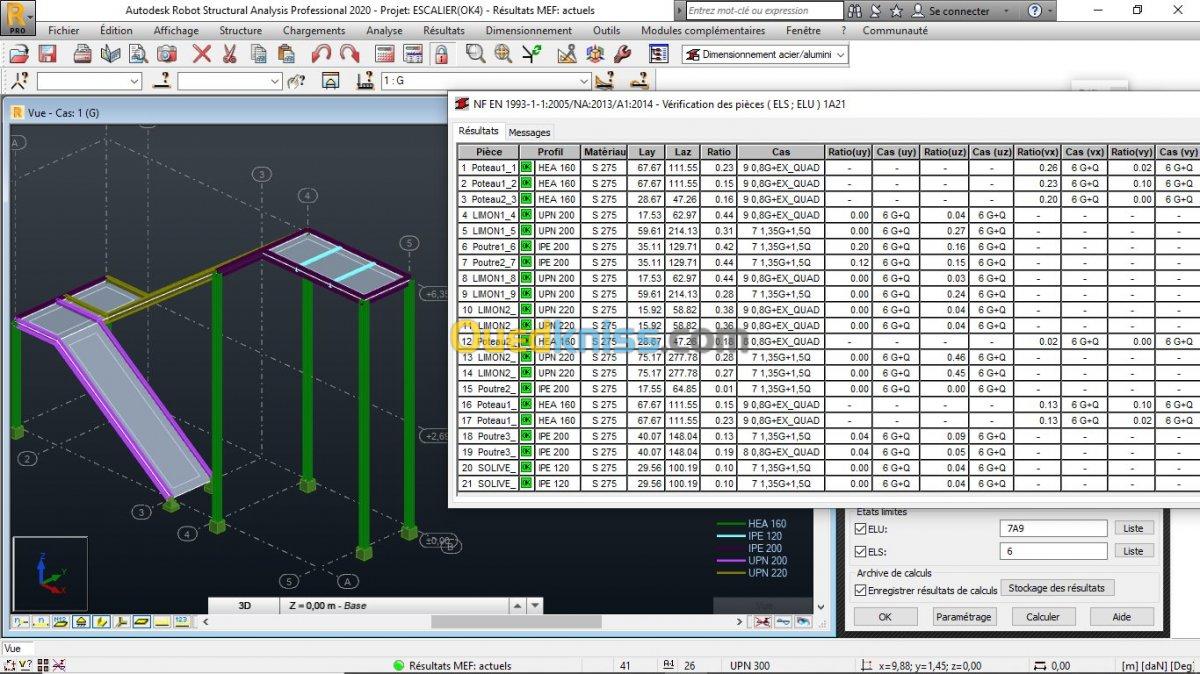Switch to the Messages tab
Screen dimensions: 1200x674
529,132
